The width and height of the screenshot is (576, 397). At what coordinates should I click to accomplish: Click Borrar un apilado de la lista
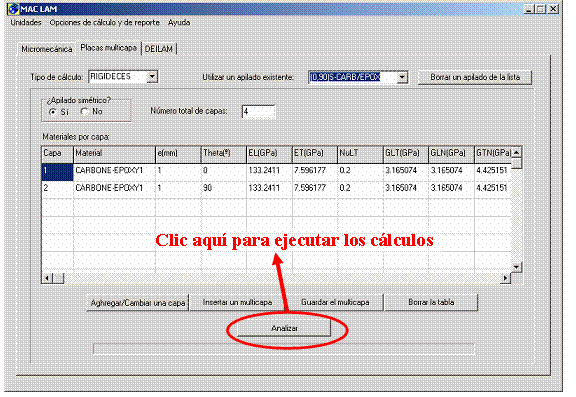tap(475, 77)
